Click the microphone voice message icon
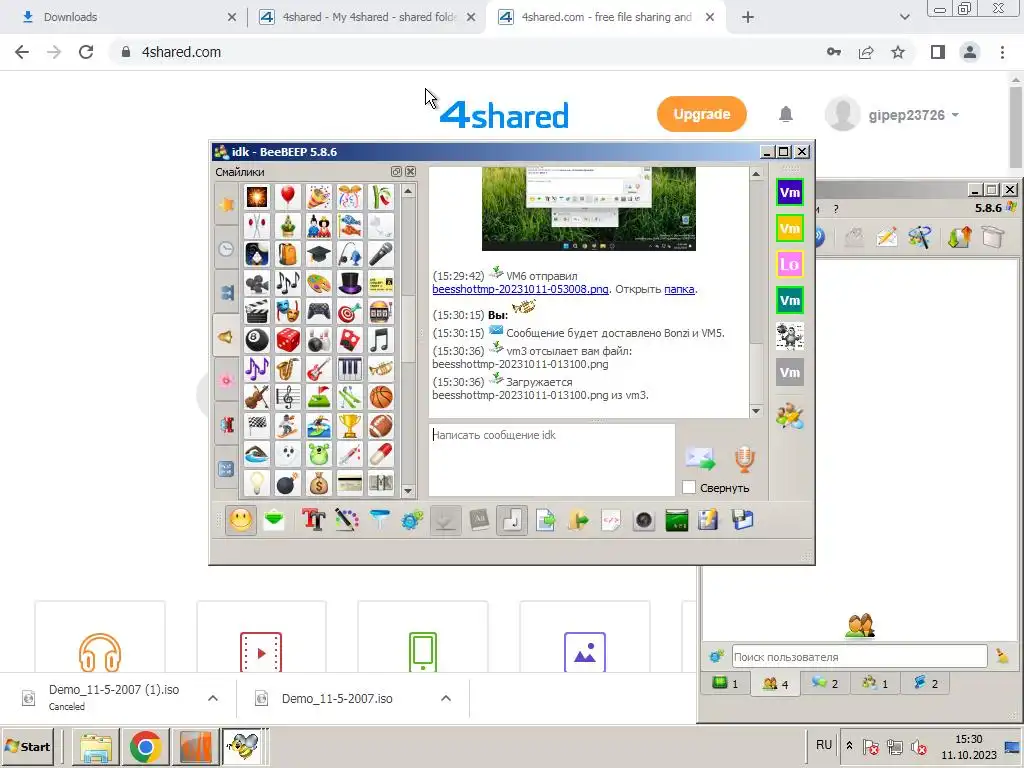The image size is (1024, 768). (x=744, y=459)
